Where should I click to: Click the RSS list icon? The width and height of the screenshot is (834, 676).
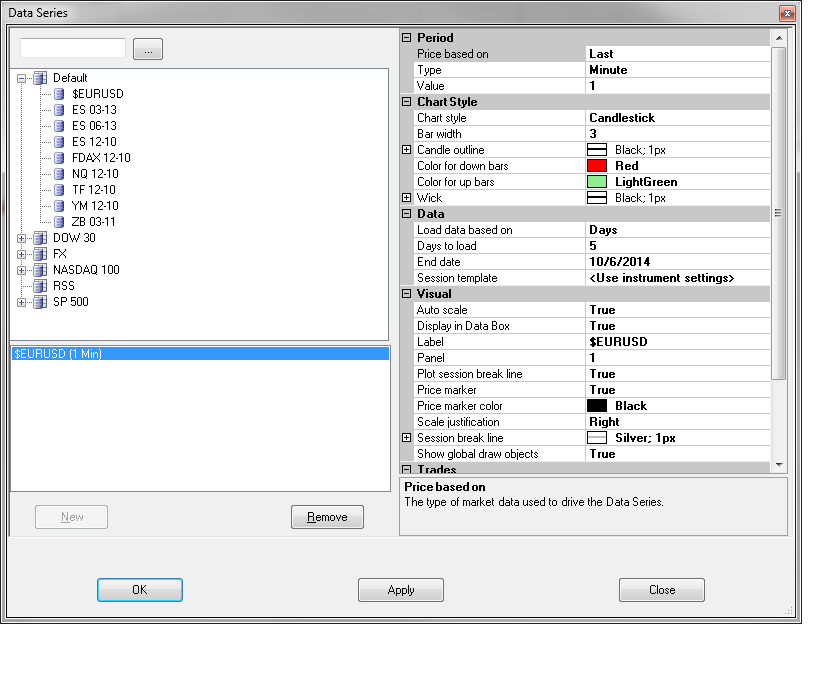pyautogui.click(x=40, y=286)
